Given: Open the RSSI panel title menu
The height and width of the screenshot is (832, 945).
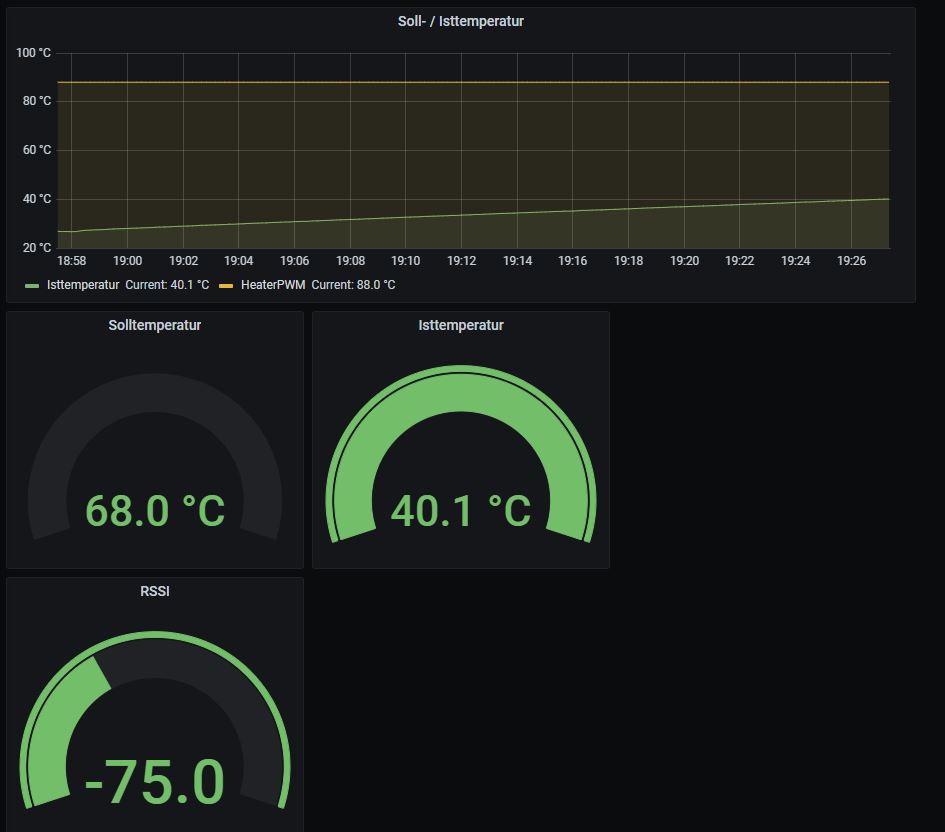Looking at the screenshot, I should (x=155, y=591).
